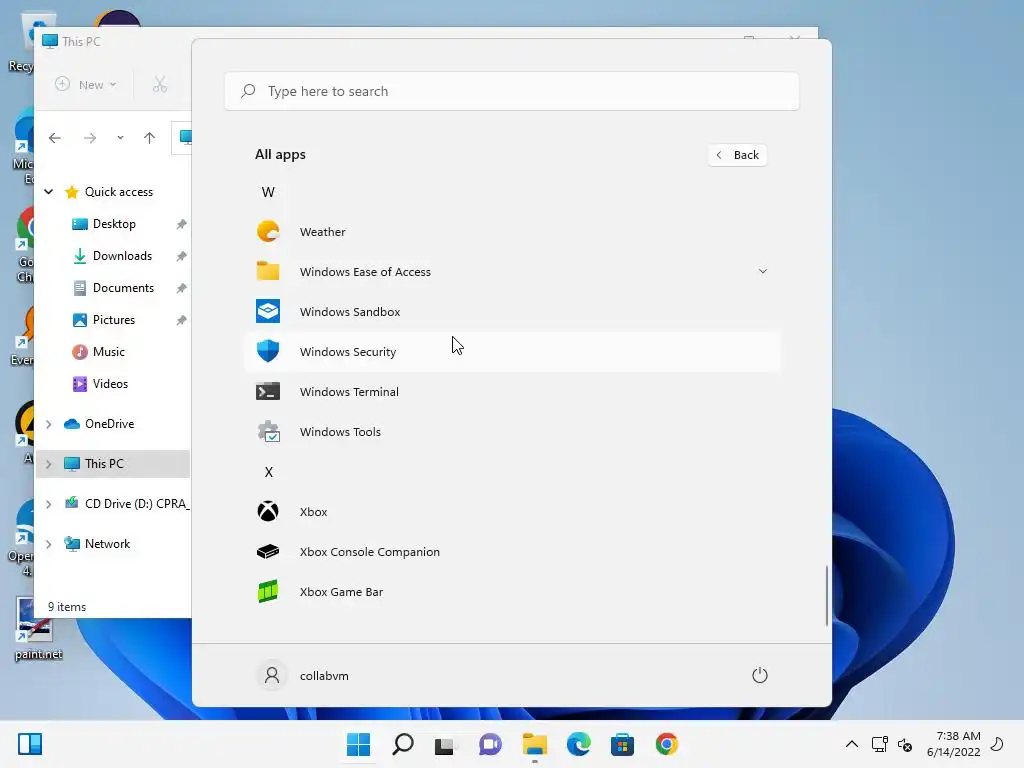1024x768 pixels.
Task: Select Pictures in Quick access
Action: 114,320
